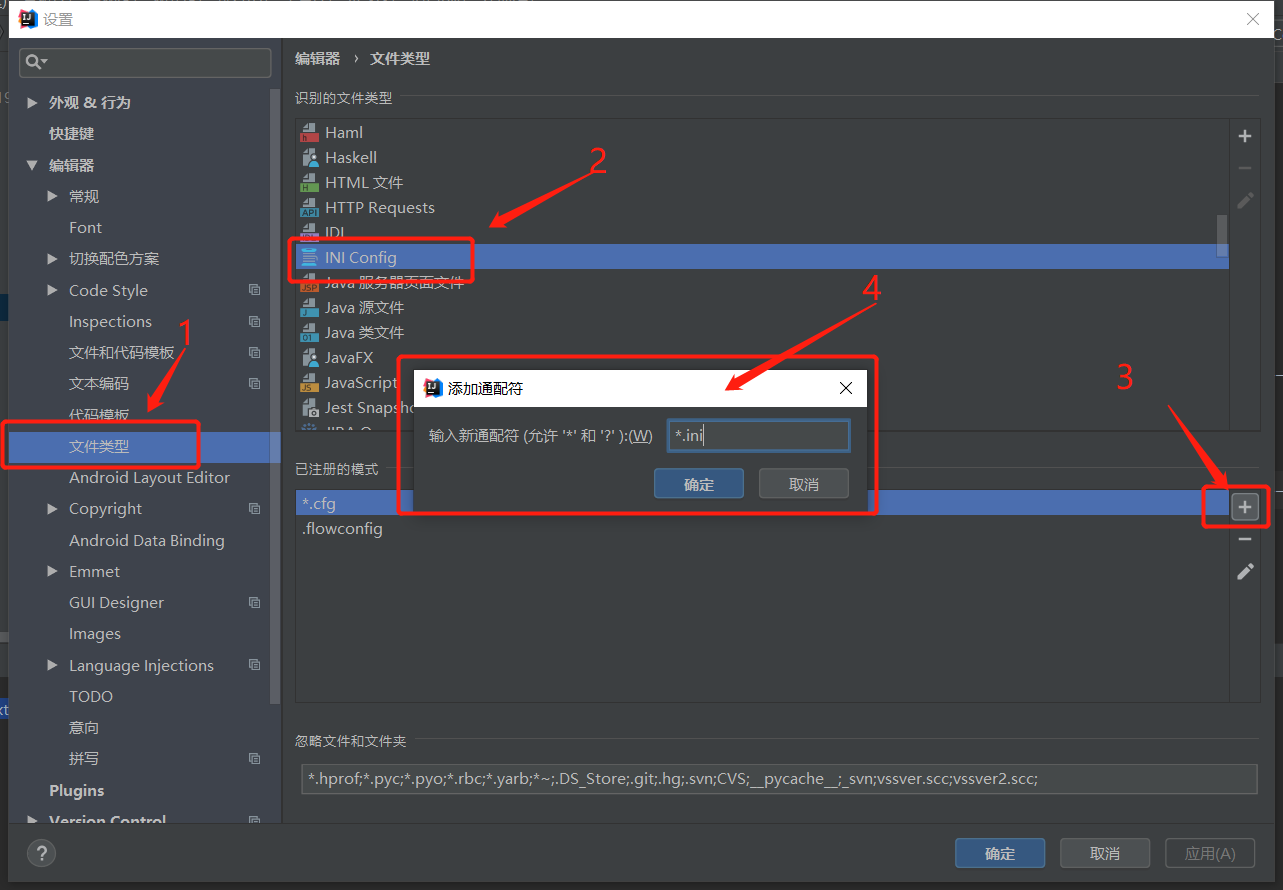The image size is (1283, 890).
Task: Expand the Copyright settings node
Action: pos(53,509)
